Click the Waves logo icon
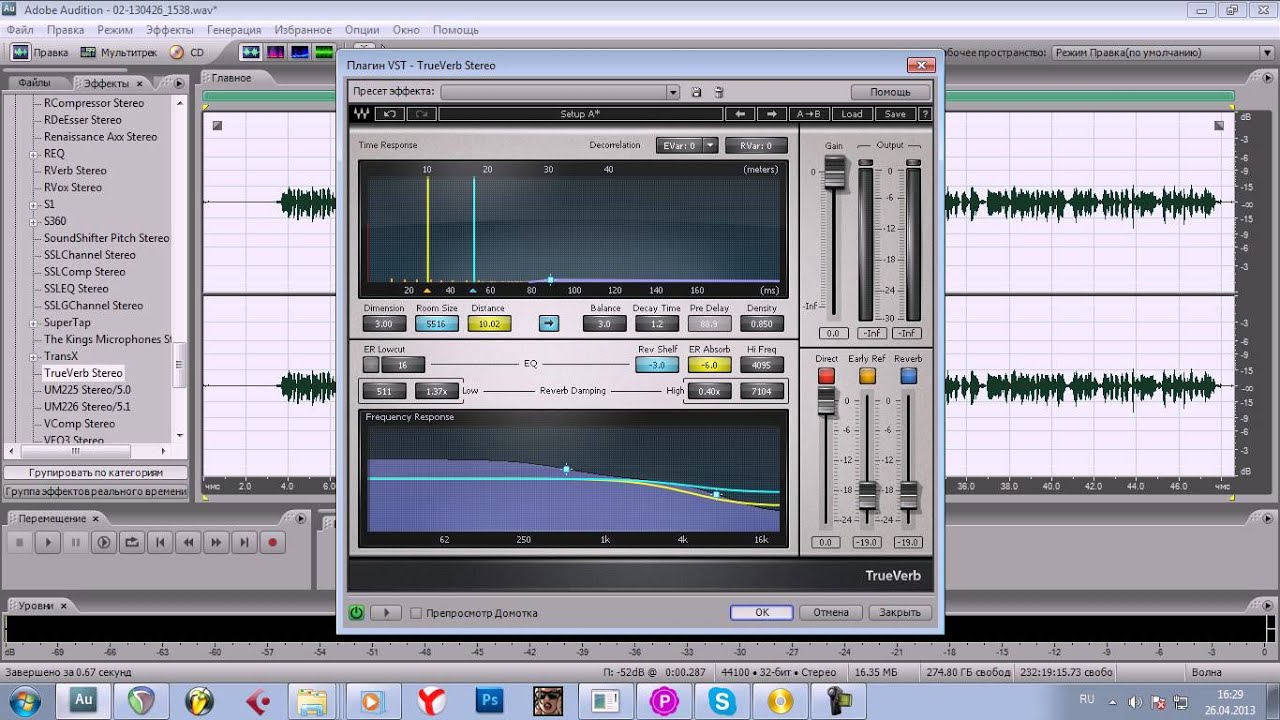The width and height of the screenshot is (1280, 720). click(x=361, y=114)
